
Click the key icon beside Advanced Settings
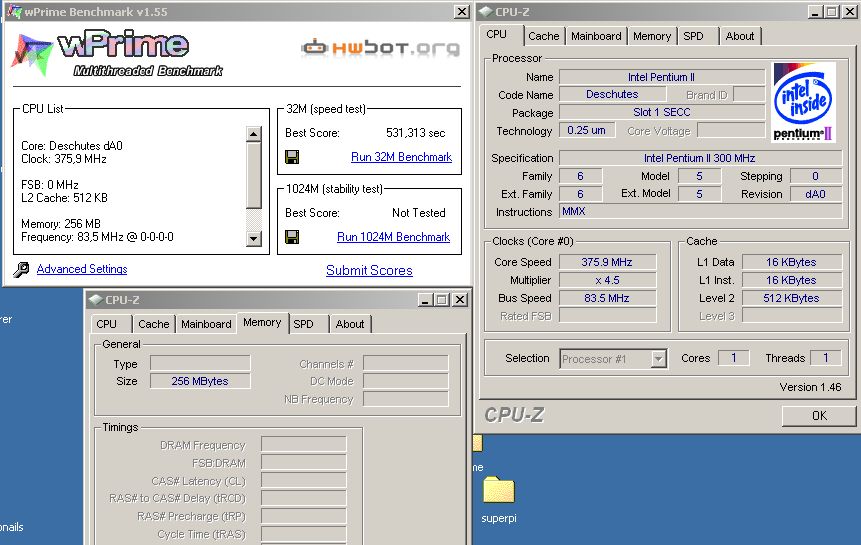click(x=21, y=269)
